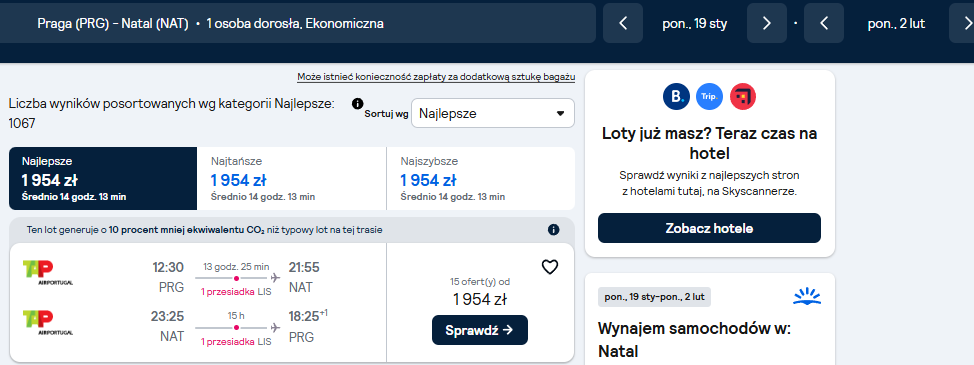Open the Sortuj wg Najlepsze dropdown
This screenshot has height=365, width=974.
493,114
